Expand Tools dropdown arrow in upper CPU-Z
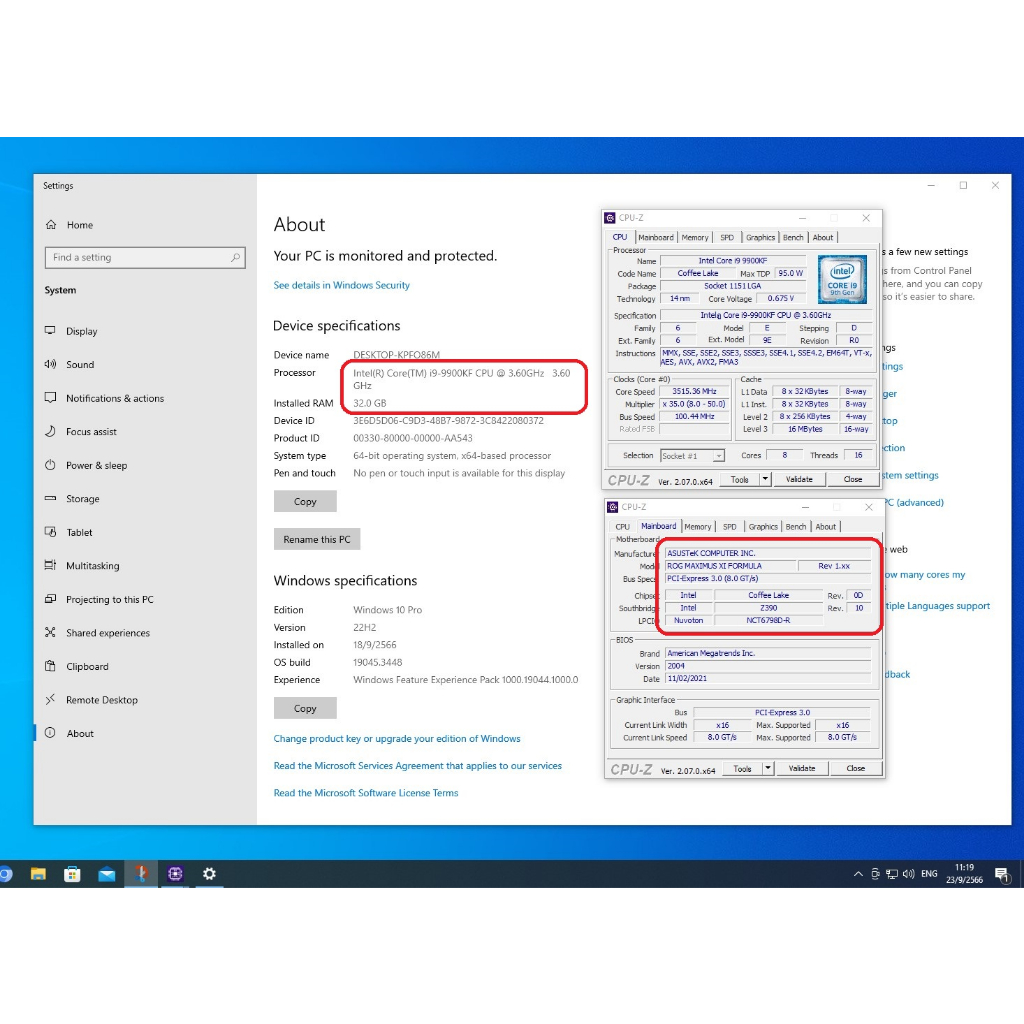Image resolution: width=1024 pixels, height=1024 pixels. (765, 480)
